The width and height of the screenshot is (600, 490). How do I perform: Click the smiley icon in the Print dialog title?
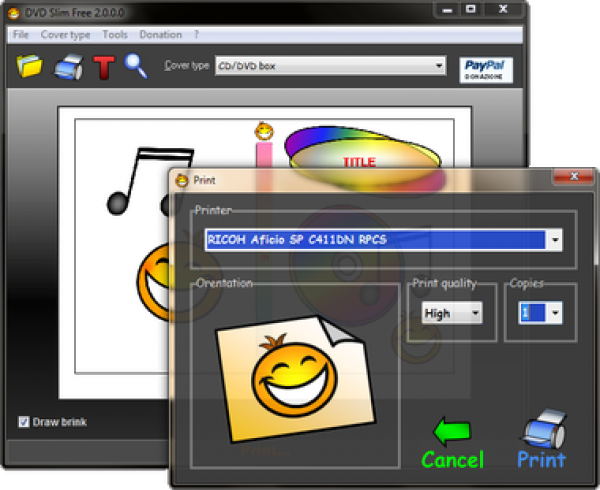(182, 180)
